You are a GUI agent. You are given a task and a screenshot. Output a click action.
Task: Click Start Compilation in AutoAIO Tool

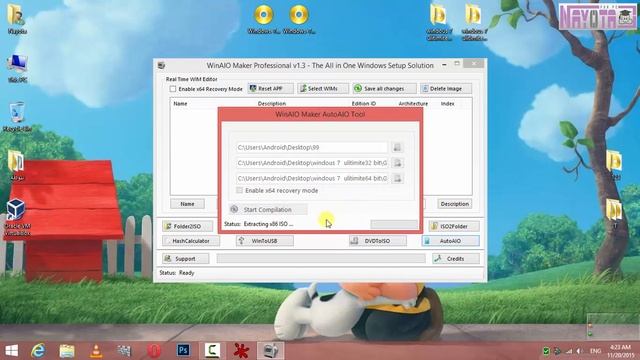[268, 209]
